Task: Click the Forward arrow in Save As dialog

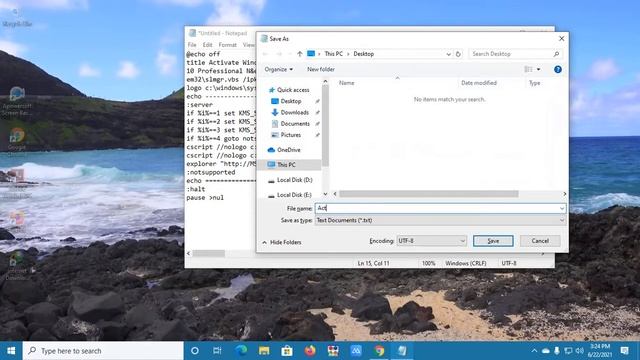Action: coord(279,54)
